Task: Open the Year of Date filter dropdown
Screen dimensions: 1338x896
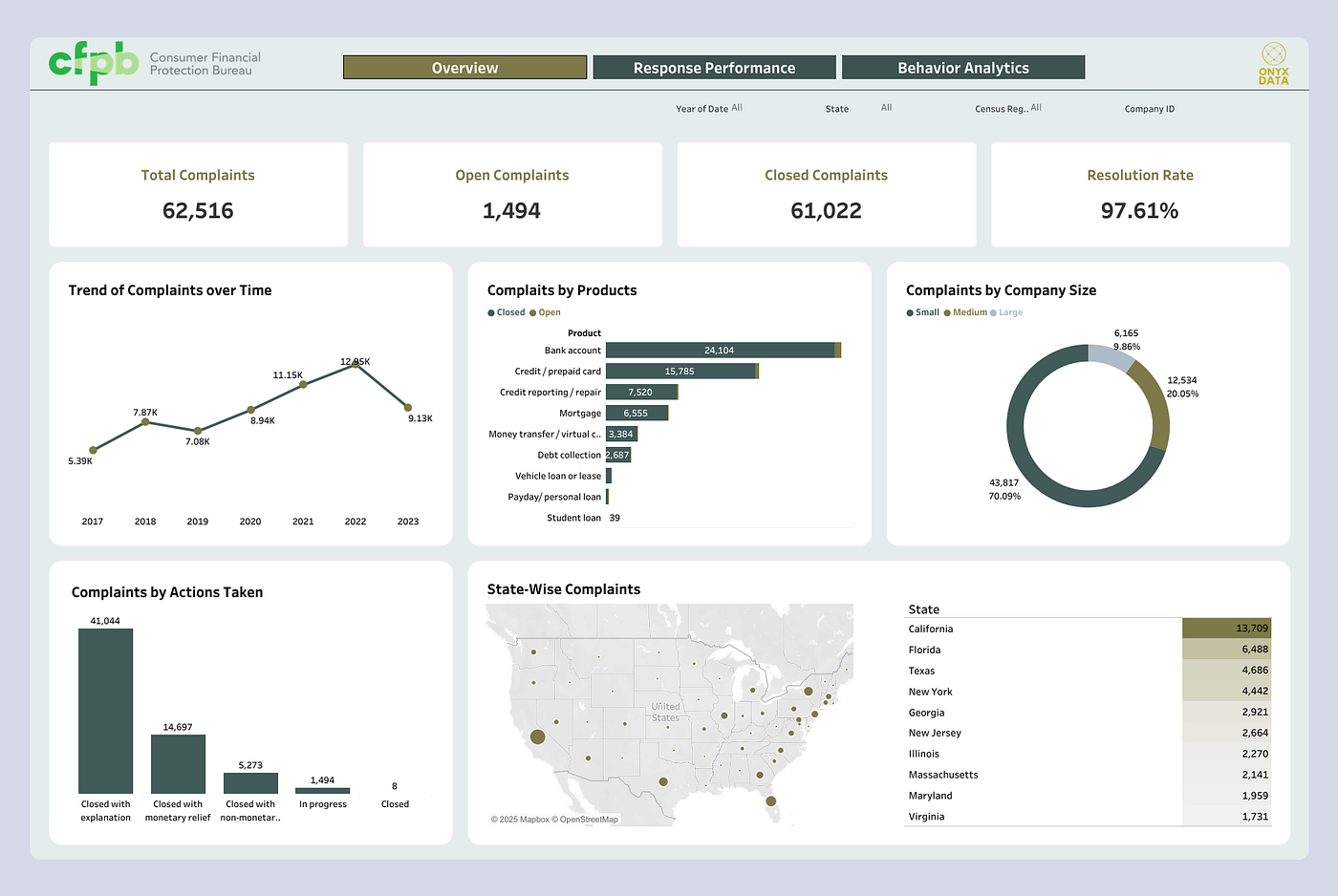Action: [x=737, y=108]
